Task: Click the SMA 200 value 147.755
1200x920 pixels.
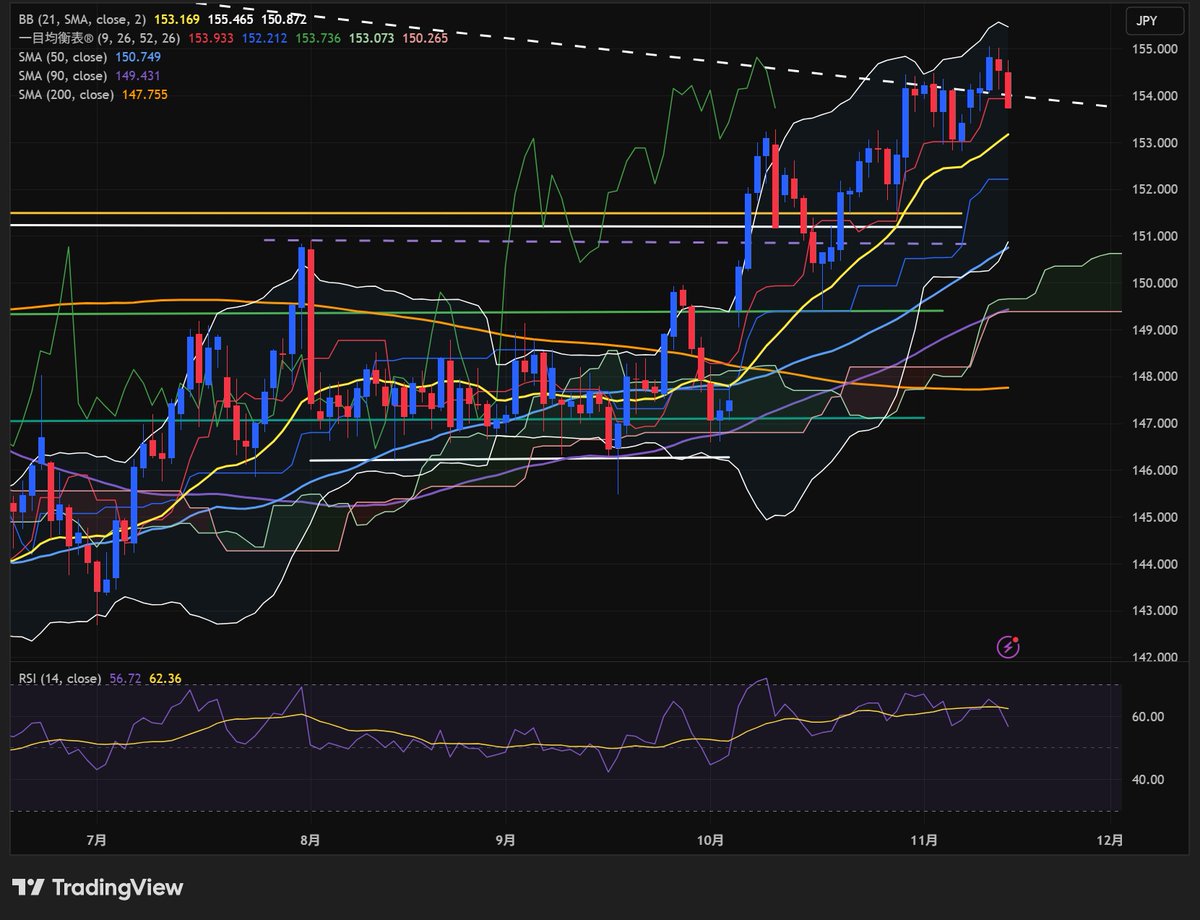Action: (144, 95)
